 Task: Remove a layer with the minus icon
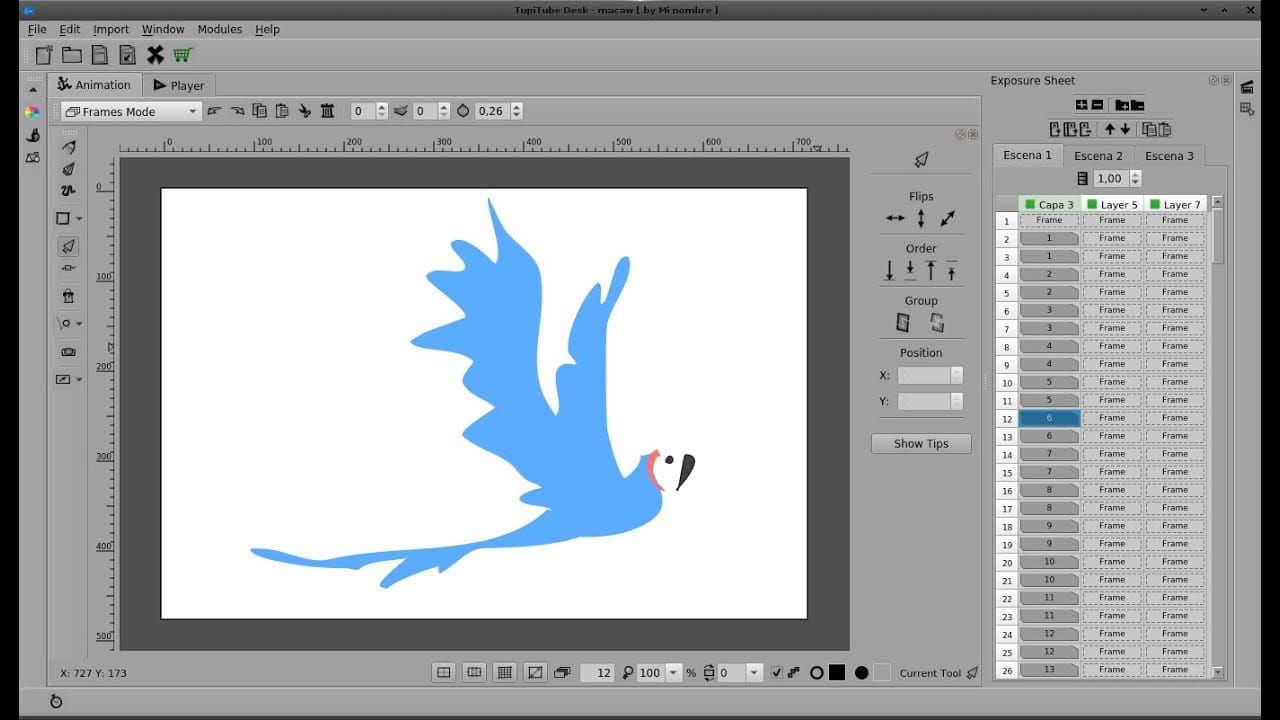[1097, 105]
